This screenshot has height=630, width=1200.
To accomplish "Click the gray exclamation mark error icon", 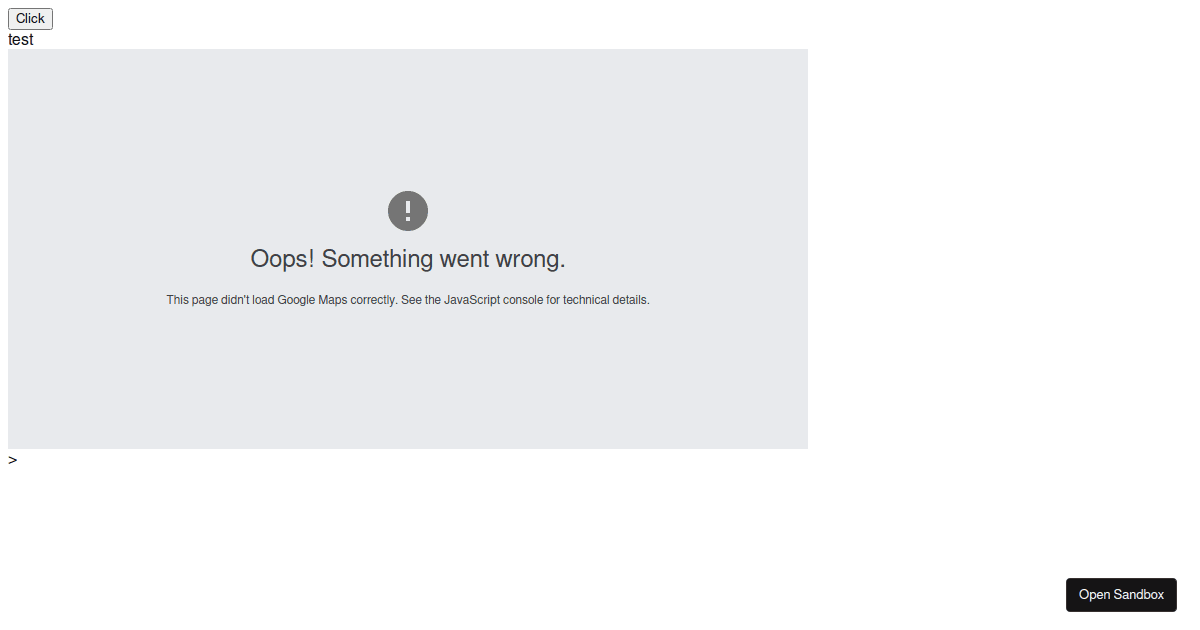I will point(408,211).
